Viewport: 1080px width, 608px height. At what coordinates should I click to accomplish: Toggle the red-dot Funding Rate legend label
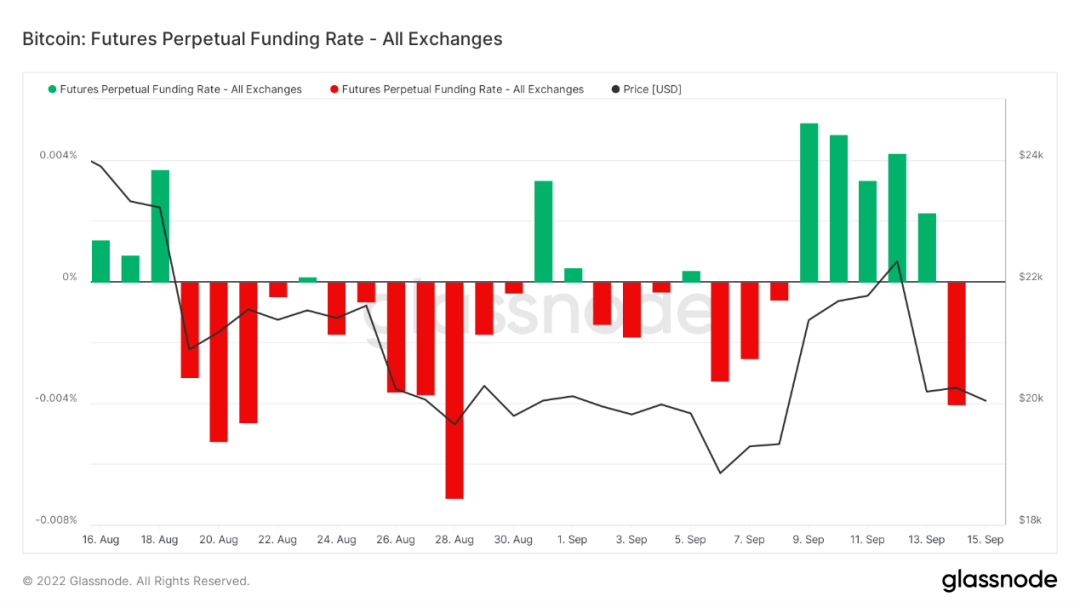463,90
